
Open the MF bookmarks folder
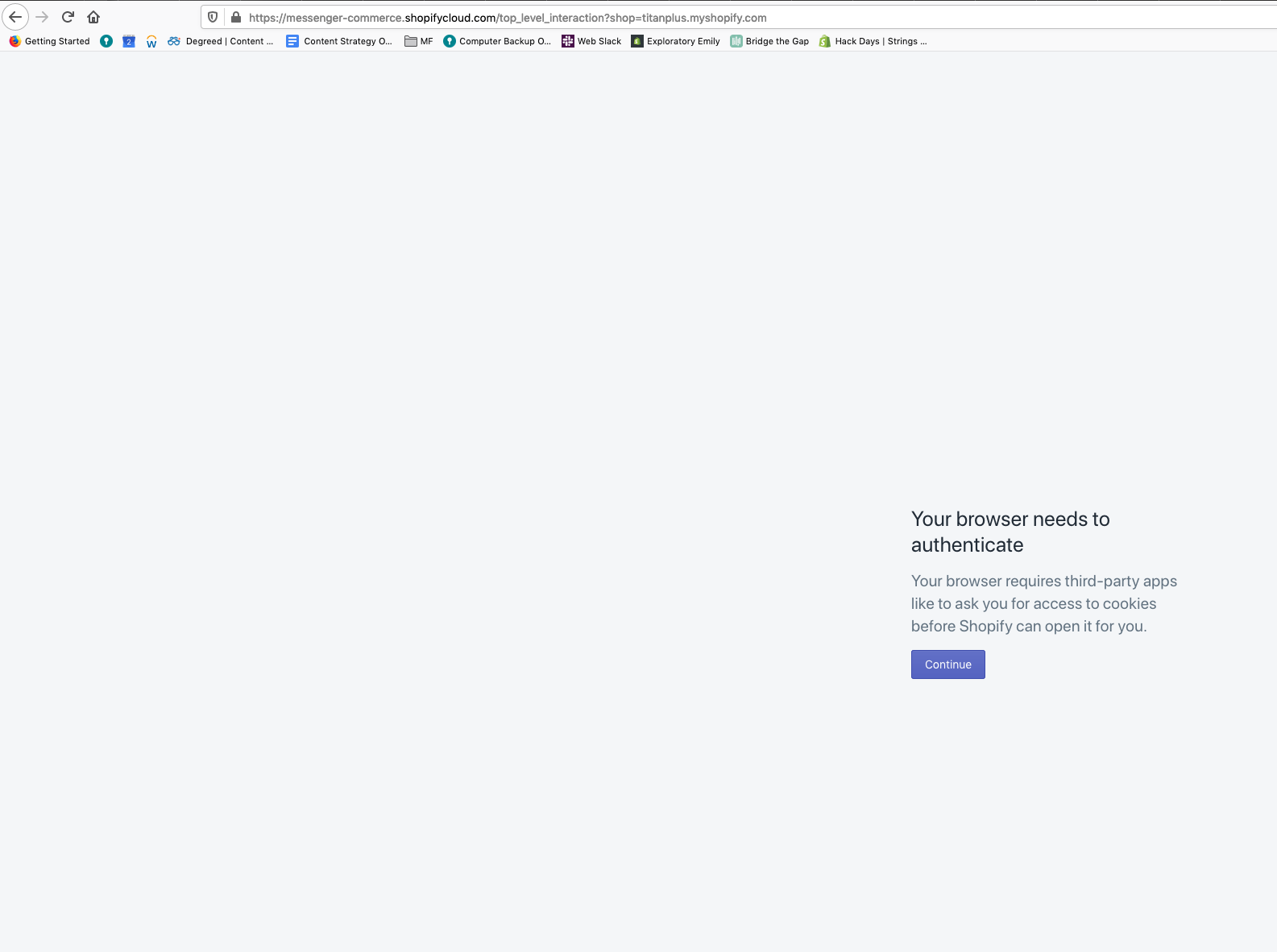coord(419,41)
